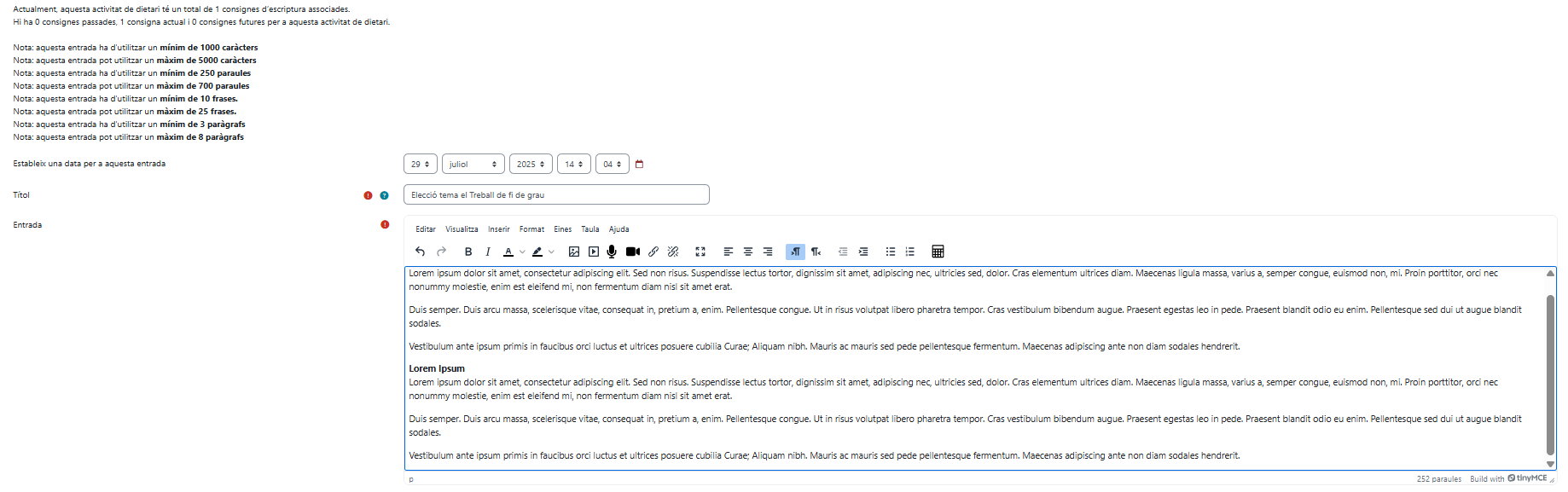Record video with the camera icon

pos(633,252)
